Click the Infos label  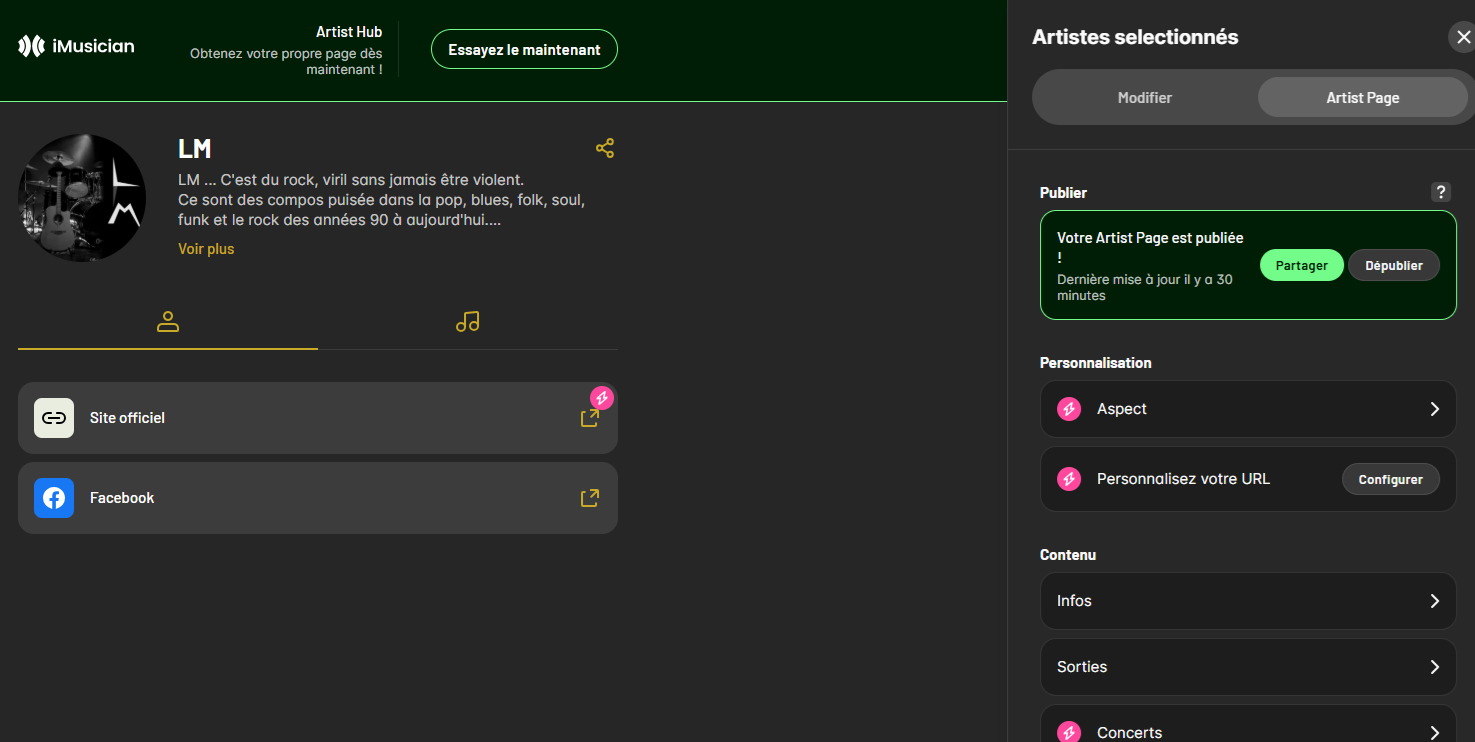pos(1074,601)
